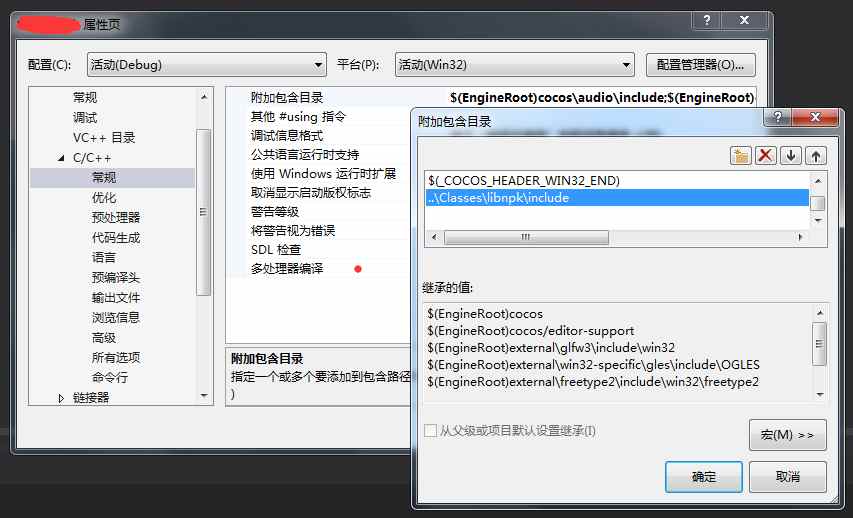Click the 宏(M) >> button
The height and width of the screenshot is (518, 853).
coord(788,435)
